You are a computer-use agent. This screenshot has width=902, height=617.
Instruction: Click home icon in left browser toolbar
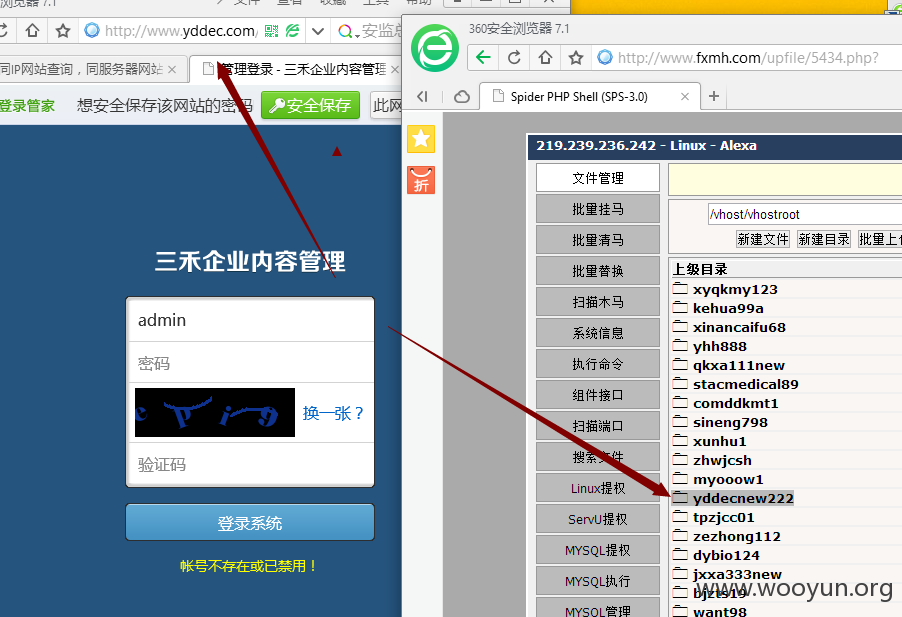tap(33, 30)
